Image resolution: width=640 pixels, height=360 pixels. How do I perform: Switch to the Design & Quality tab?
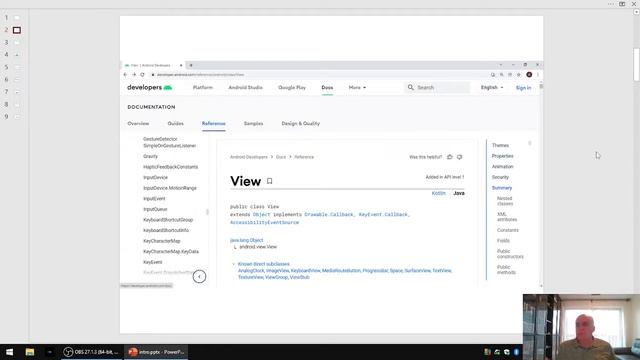[x=300, y=123]
